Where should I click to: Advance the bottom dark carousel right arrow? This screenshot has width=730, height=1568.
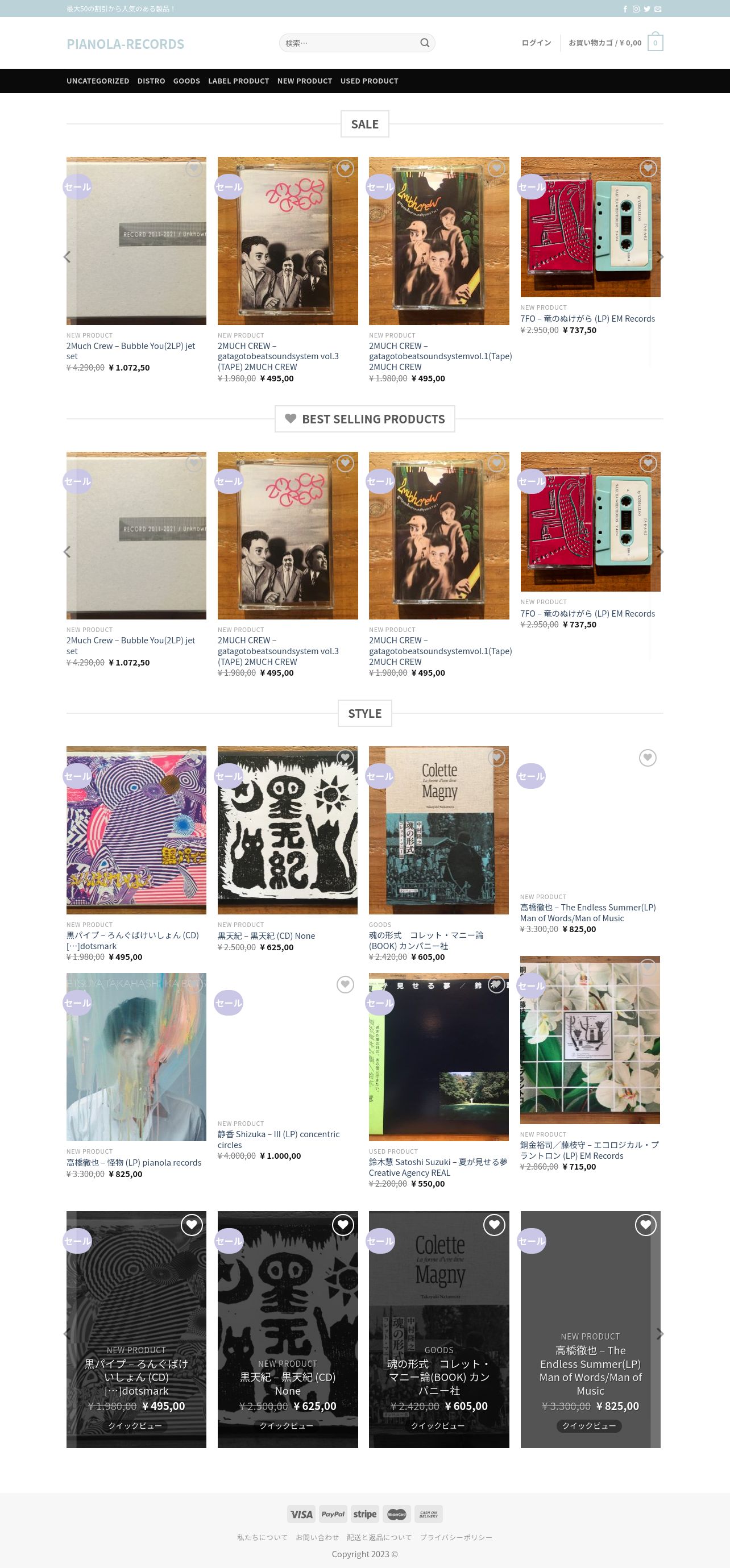click(661, 1334)
